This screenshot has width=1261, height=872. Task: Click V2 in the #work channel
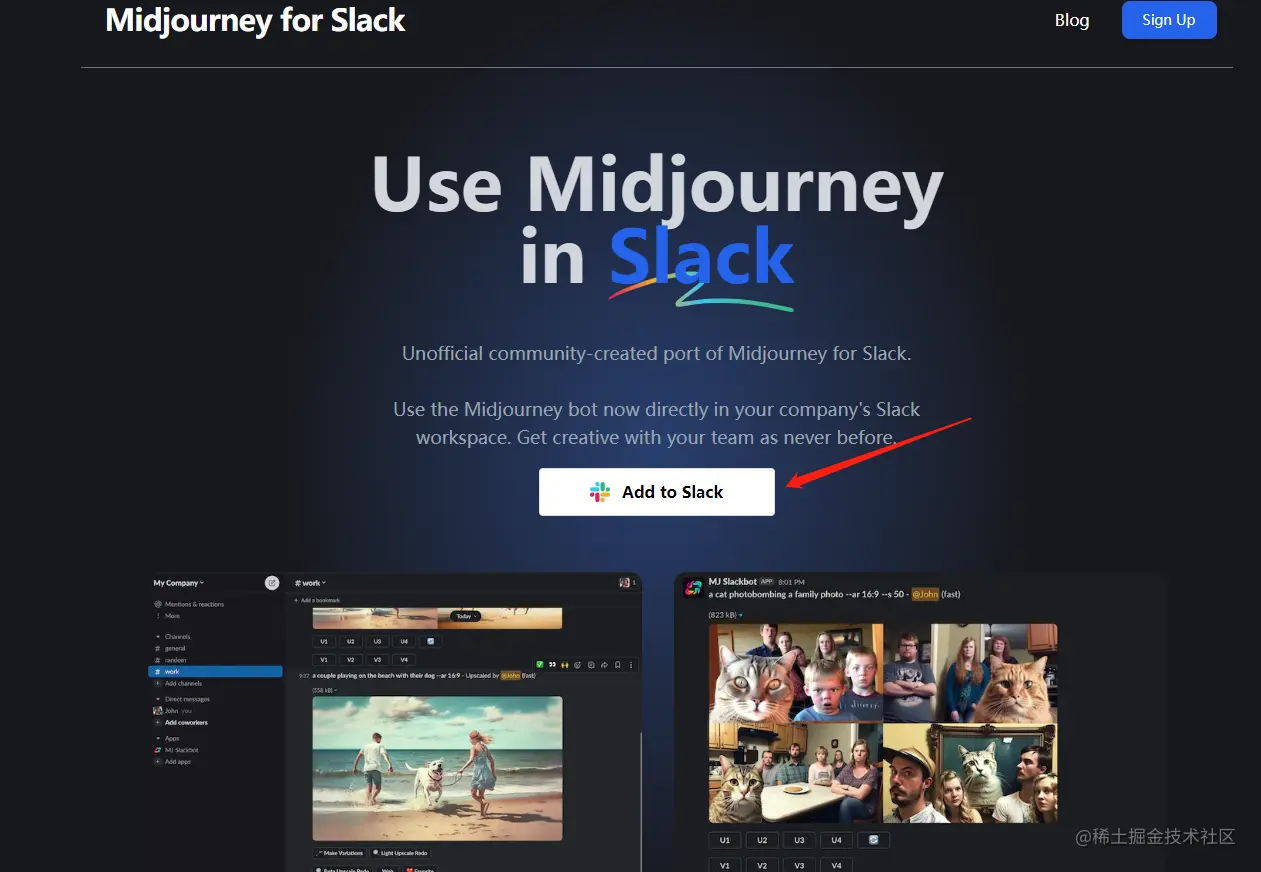(351, 660)
